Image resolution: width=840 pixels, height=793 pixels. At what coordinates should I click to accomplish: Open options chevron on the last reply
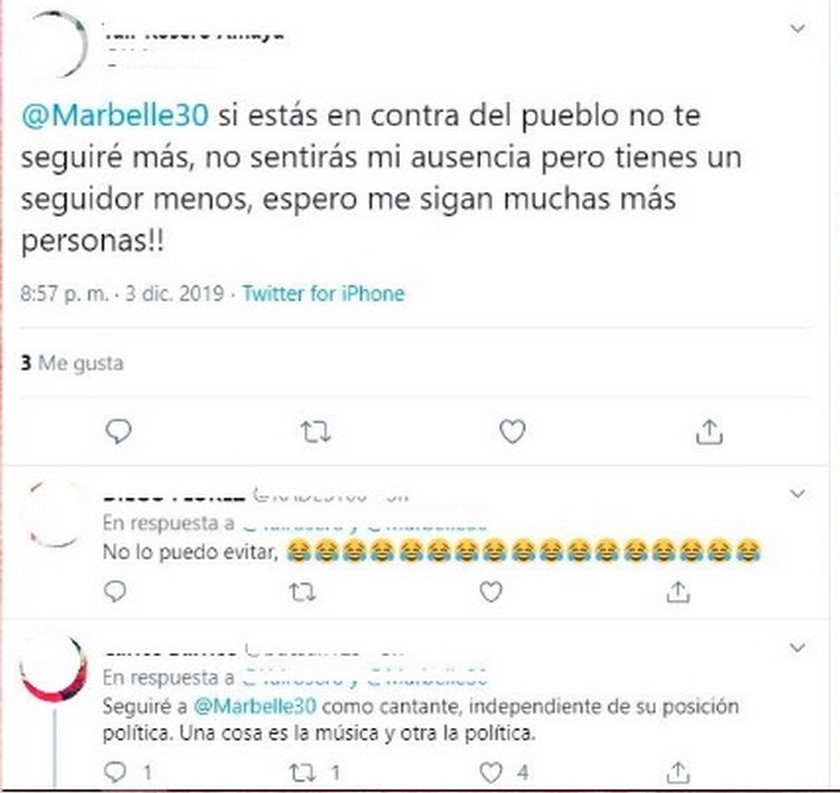[x=798, y=647]
